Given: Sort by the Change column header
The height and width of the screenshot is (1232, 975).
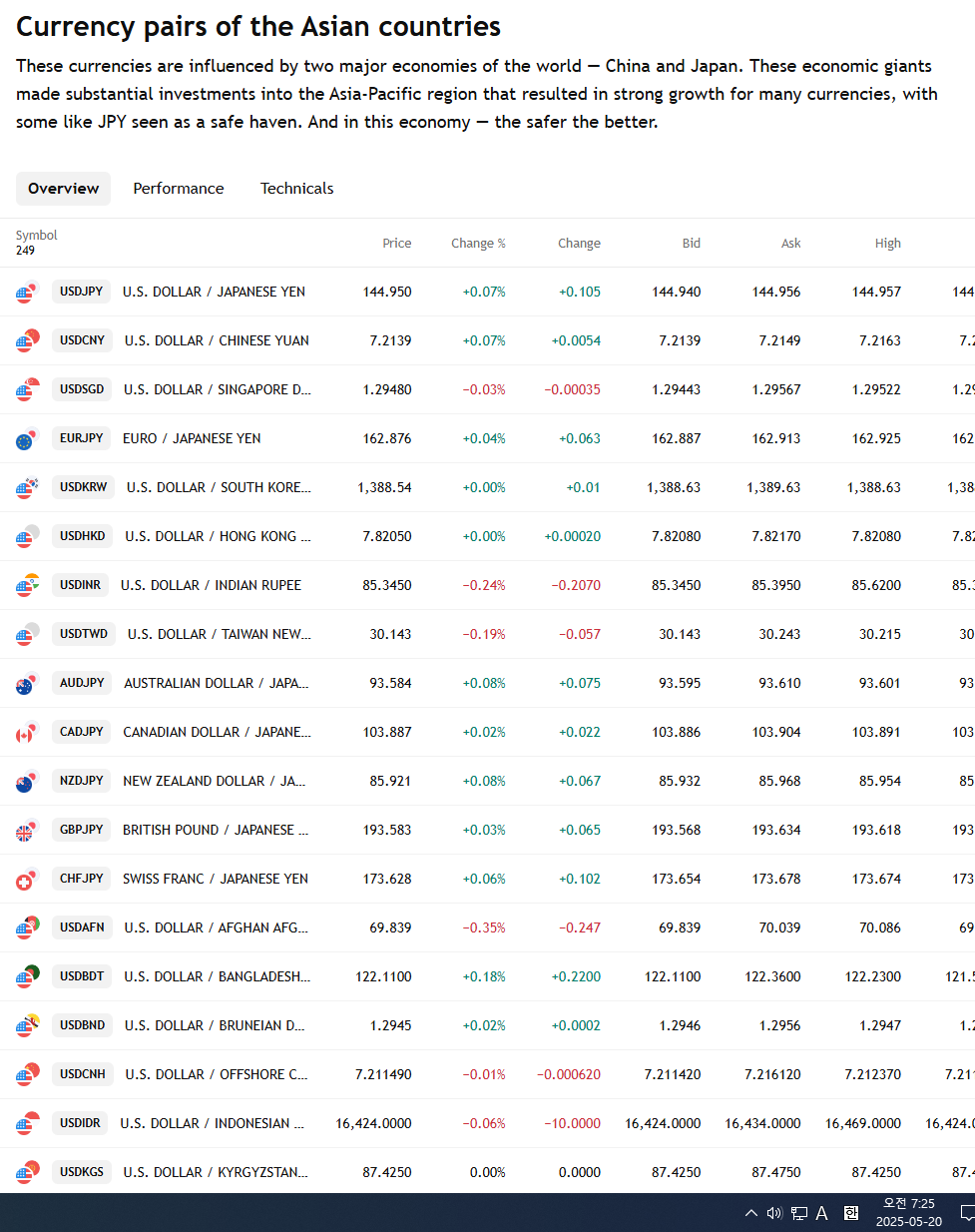Looking at the screenshot, I should pos(579,244).
